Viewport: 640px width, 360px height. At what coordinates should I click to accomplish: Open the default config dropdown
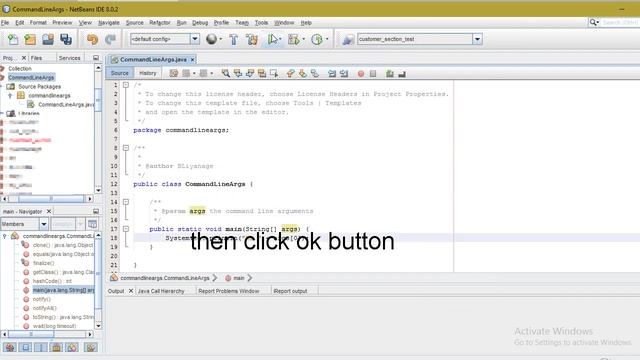(195, 39)
